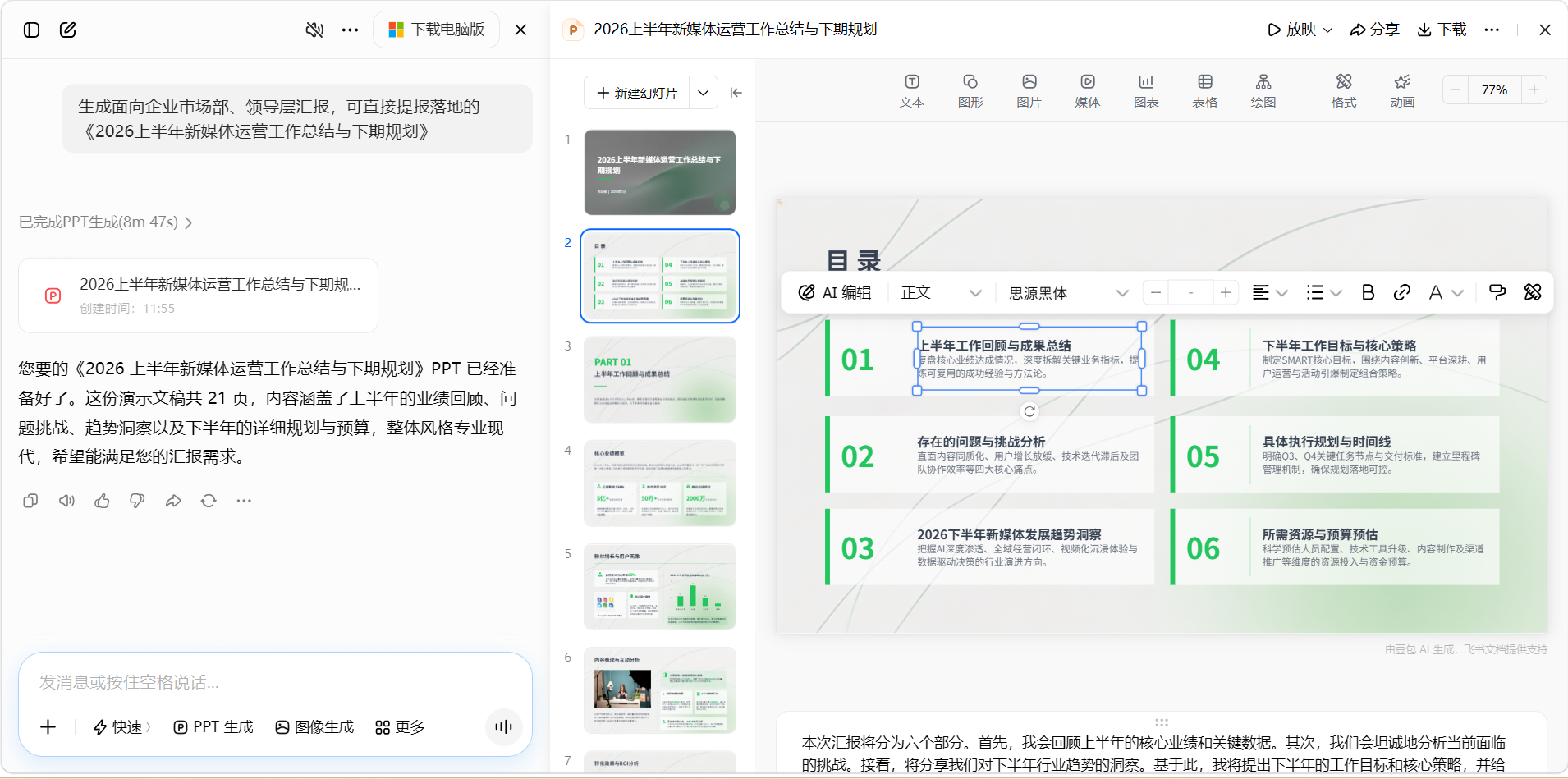Dislike the reply with thumbs down
This screenshot has width=1568, height=779.
click(x=137, y=501)
